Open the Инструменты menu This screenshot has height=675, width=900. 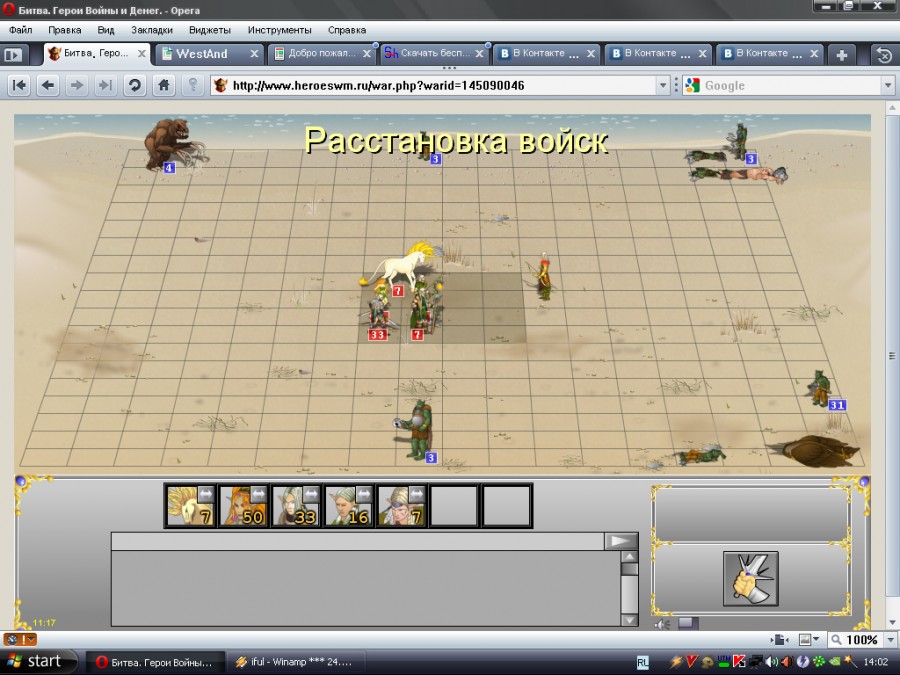click(280, 30)
